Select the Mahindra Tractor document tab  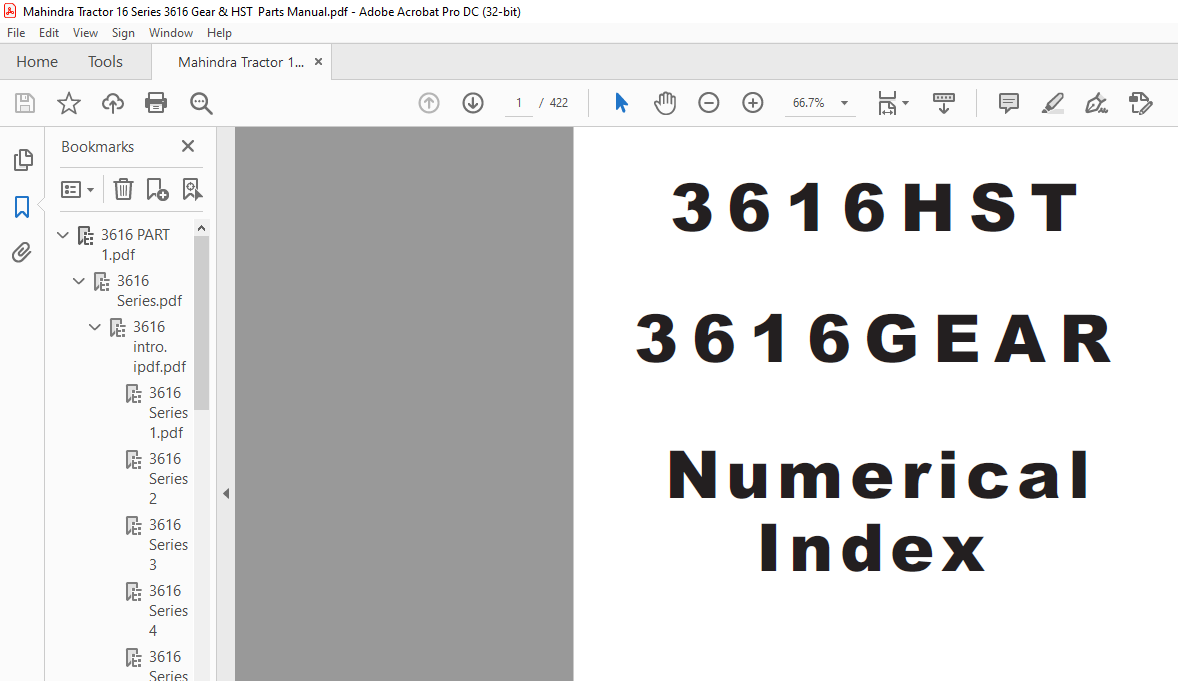click(240, 62)
